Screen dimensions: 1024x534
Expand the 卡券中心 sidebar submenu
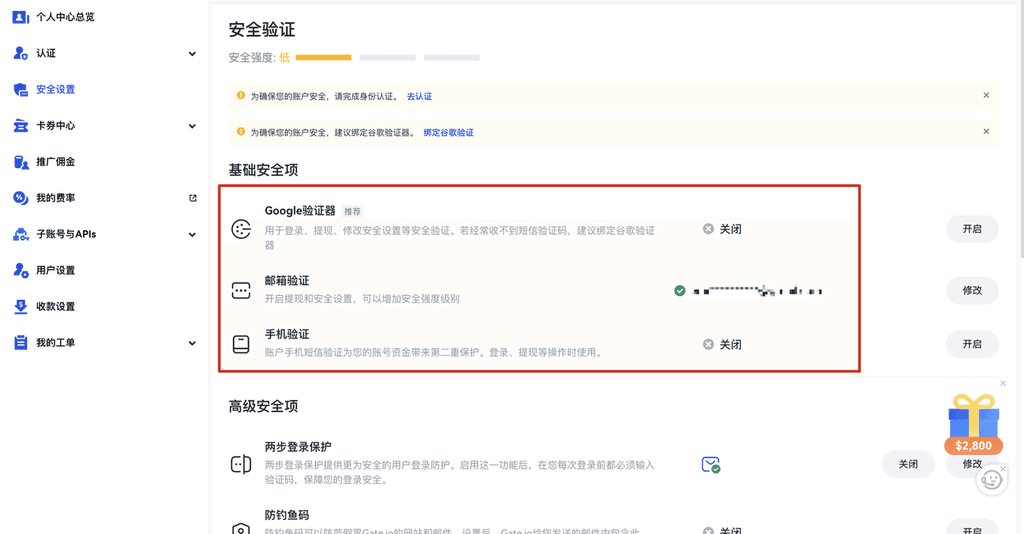pos(192,126)
